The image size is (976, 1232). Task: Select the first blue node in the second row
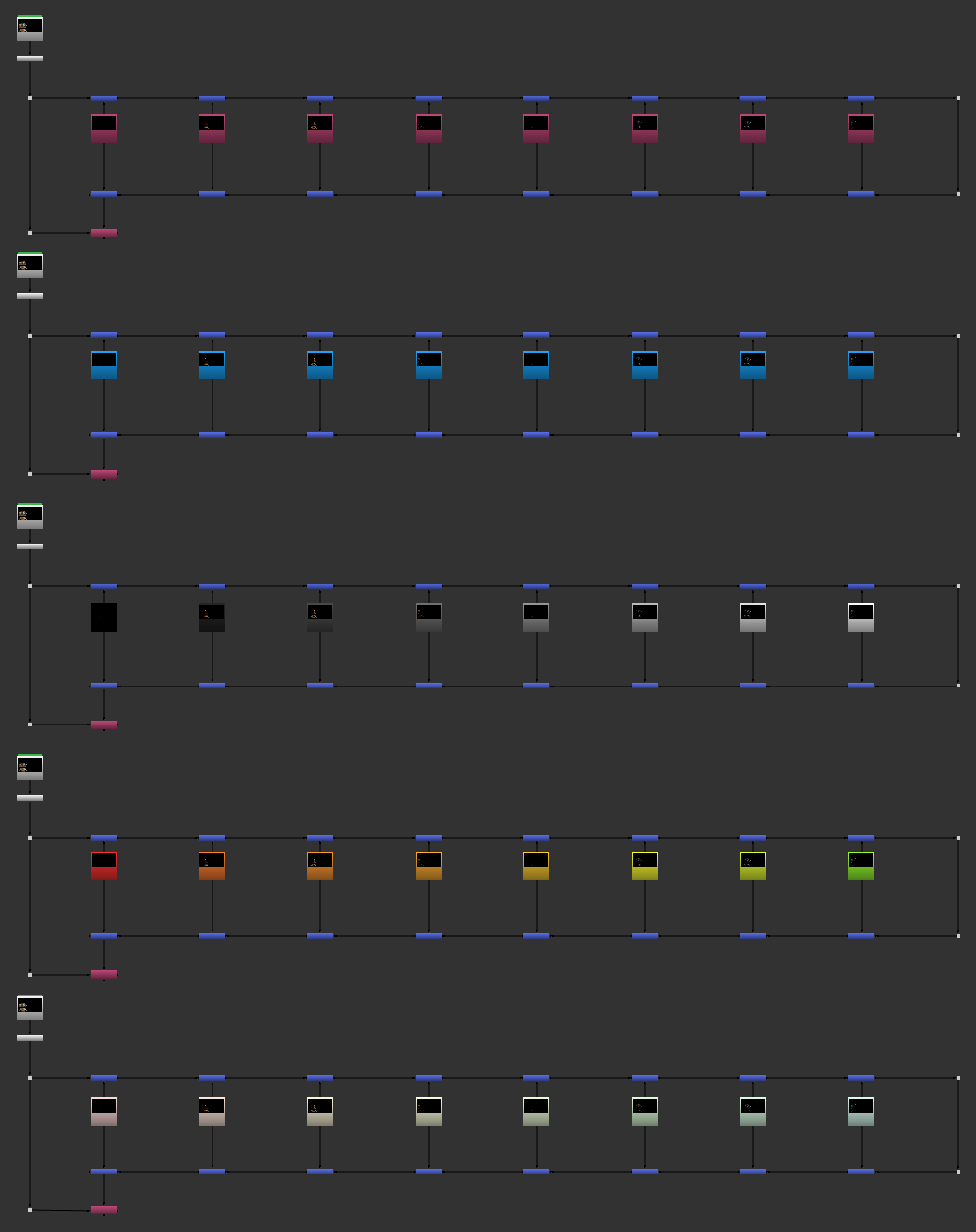(x=104, y=365)
